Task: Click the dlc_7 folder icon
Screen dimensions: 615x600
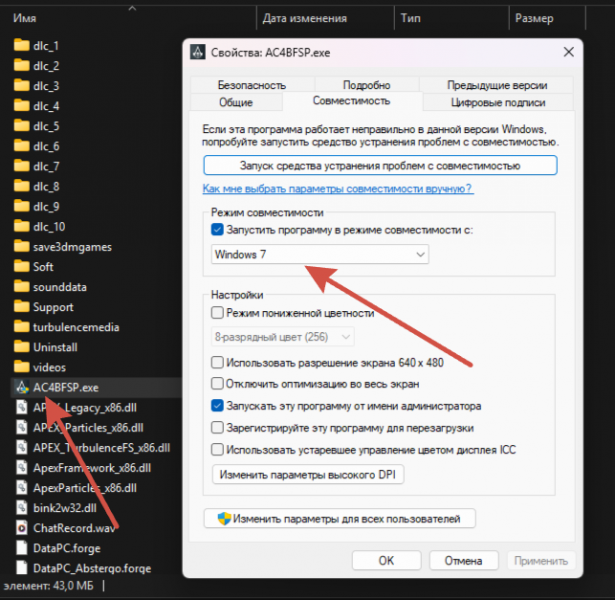Action: click(22, 166)
